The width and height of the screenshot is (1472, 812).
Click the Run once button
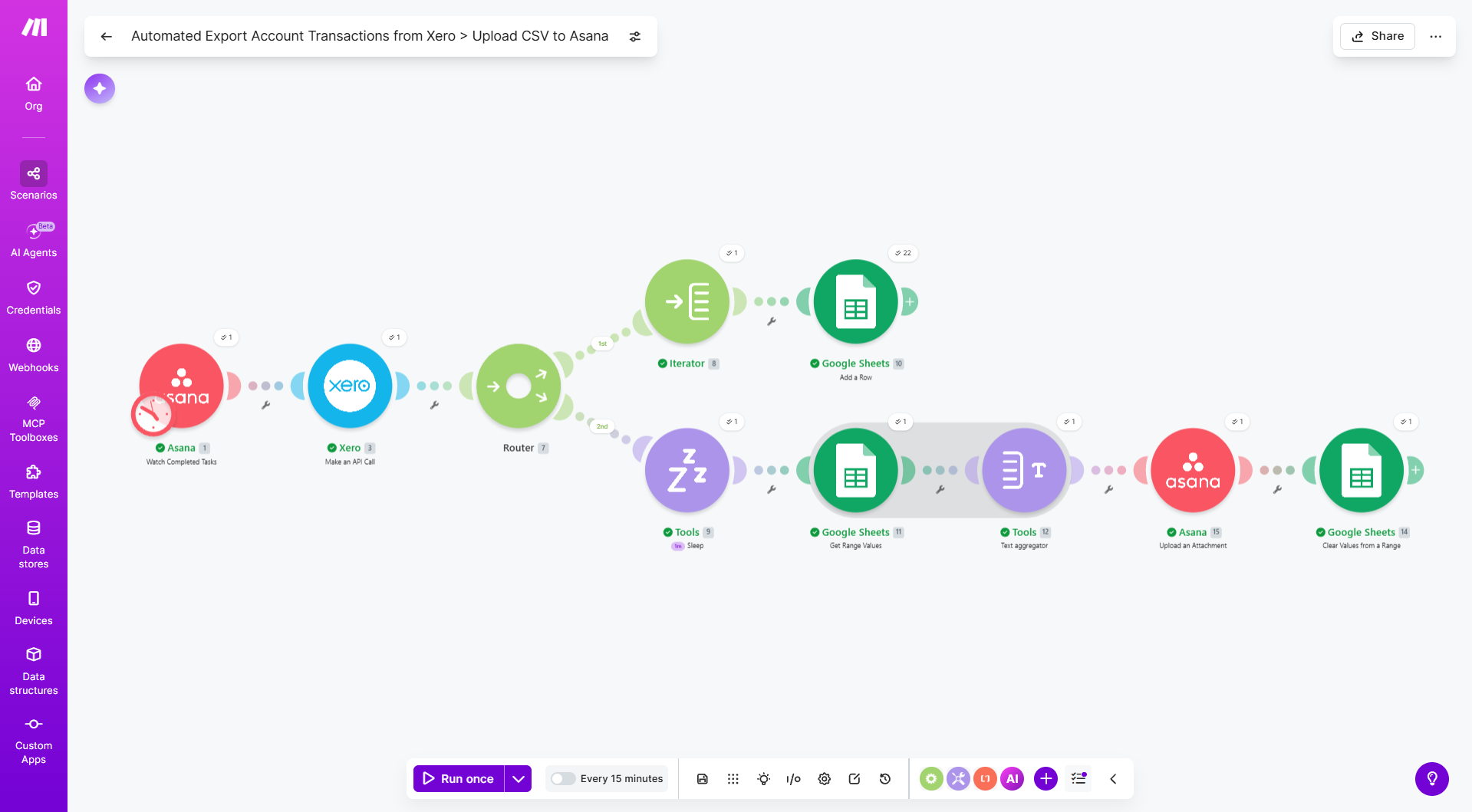(458, 779)
